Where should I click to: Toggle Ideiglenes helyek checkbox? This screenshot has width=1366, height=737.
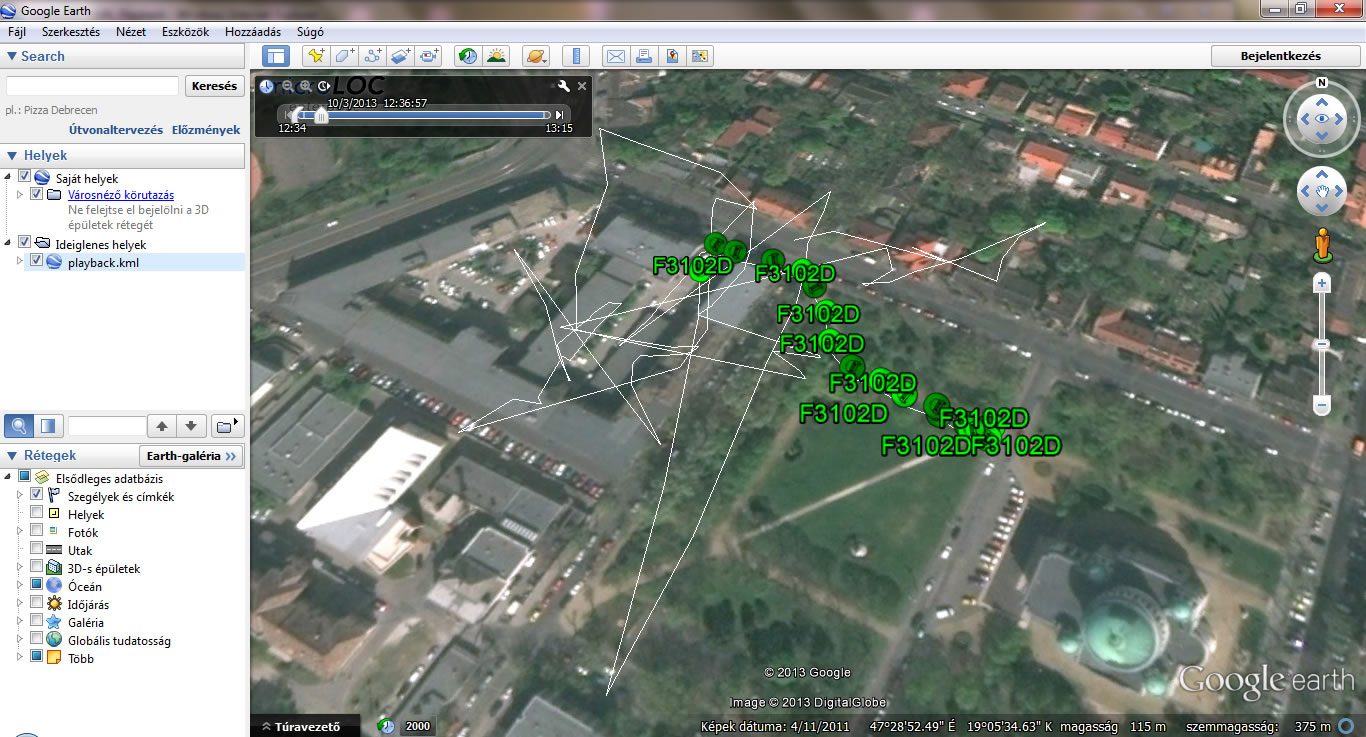(x=25, y=242)
